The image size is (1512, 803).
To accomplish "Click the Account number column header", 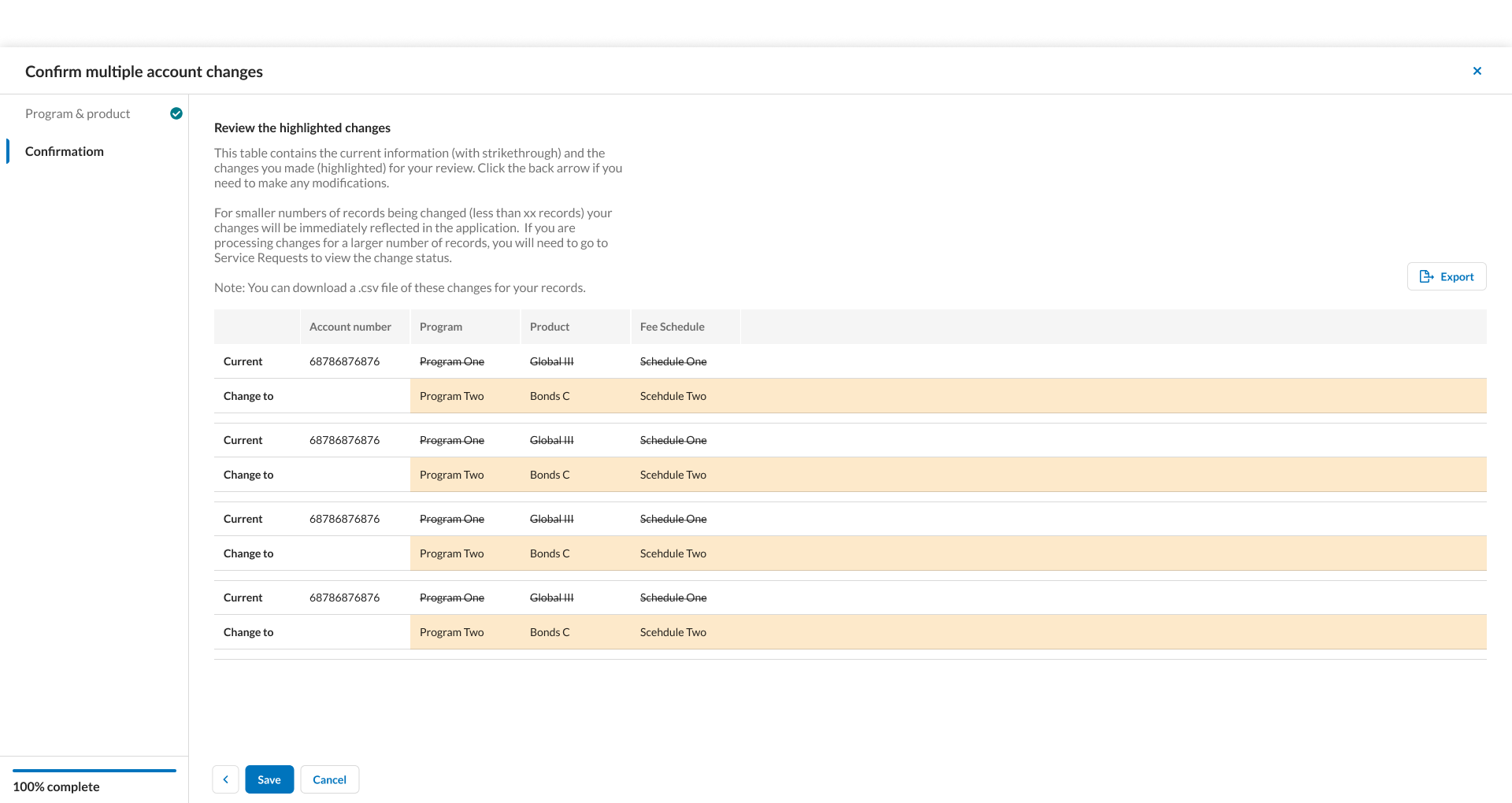I will [350, 327].
